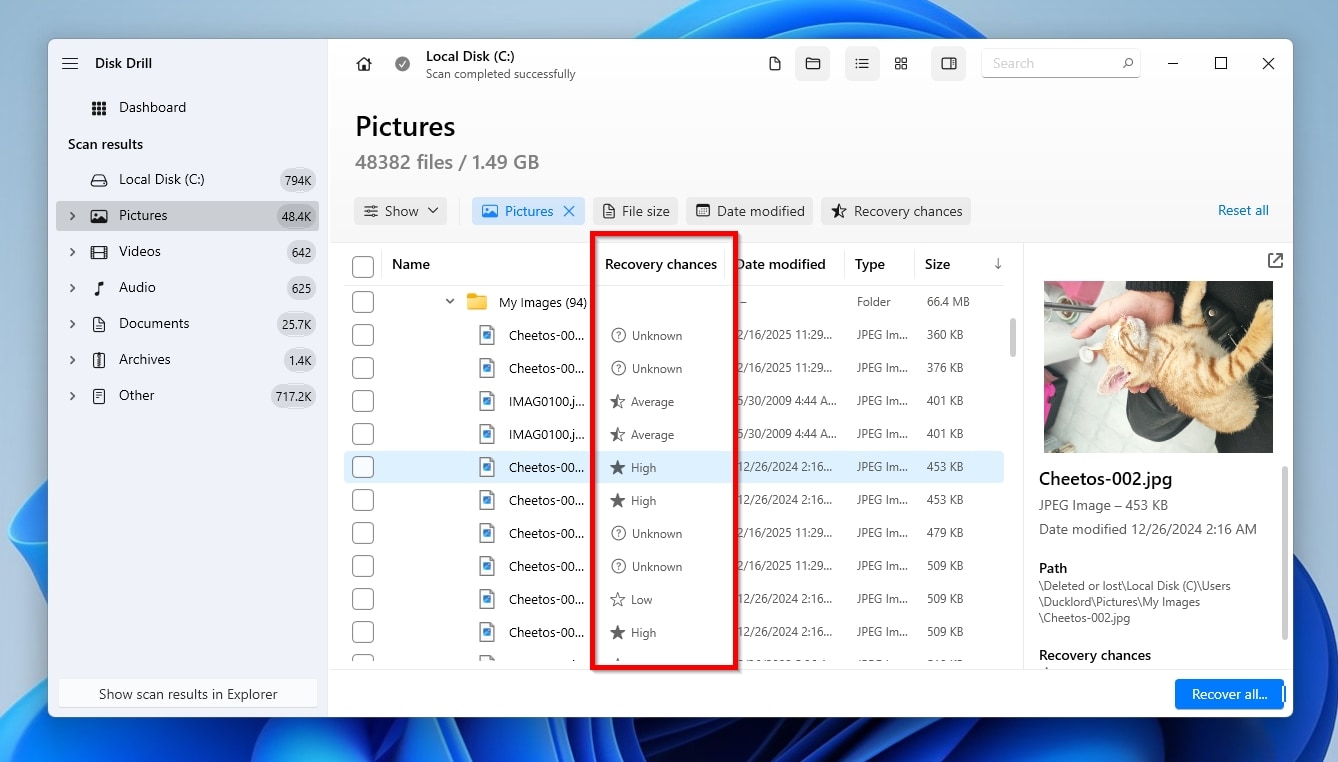
Task: Select Documents in scan results
Action: [x=153, y=324]
